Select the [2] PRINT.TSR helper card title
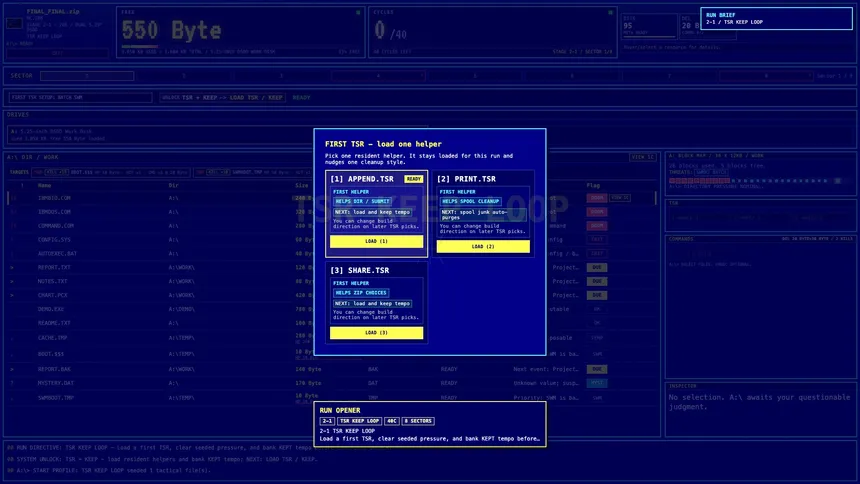860x484 pixels. (467, 179)
